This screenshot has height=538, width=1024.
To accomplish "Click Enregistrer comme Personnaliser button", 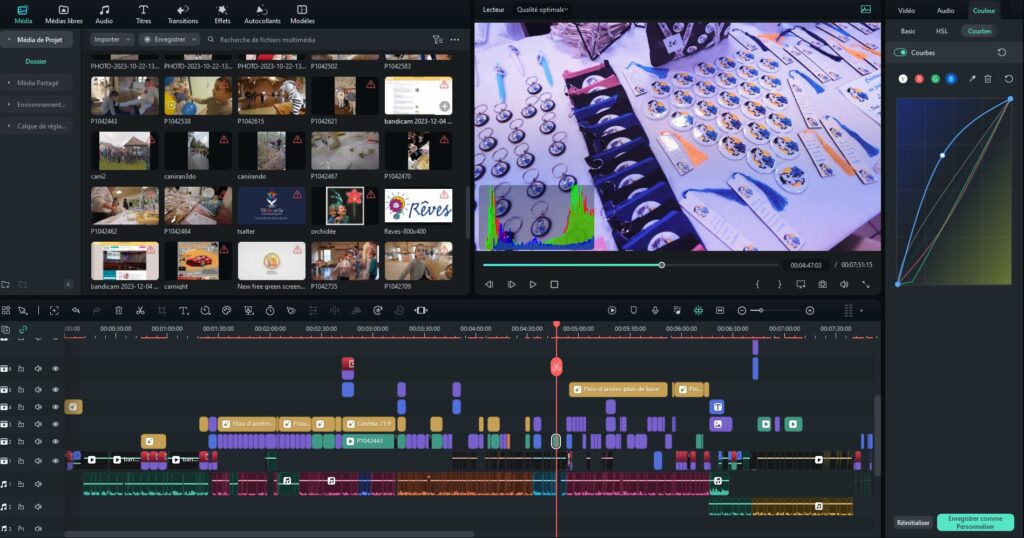I will 975,522.
